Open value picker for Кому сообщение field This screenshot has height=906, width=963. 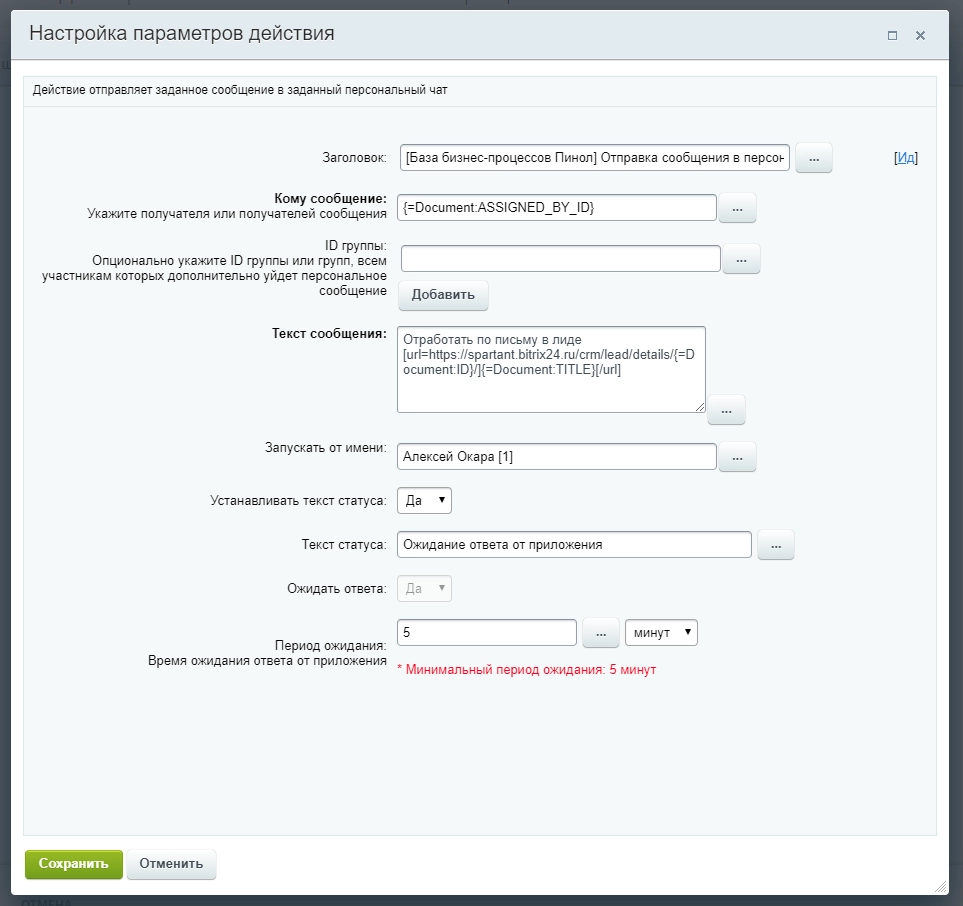737,208
